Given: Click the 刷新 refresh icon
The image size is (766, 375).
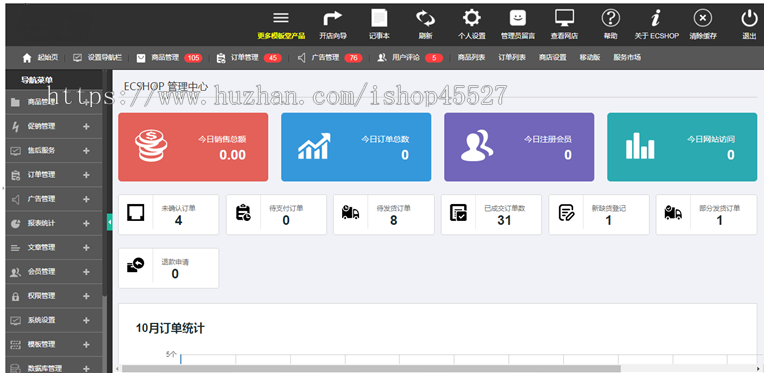Looking at the screenshot, I should tap(425, 19).
